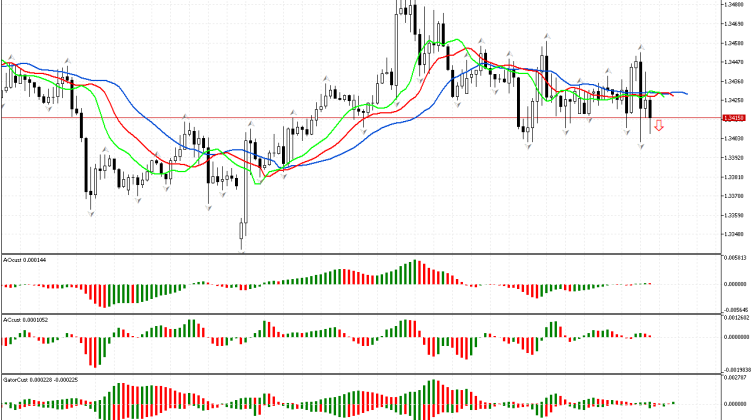The width and height of the screenshot is (752, 420).
Task: Select the horizontal red price level line
Action: 300,118
